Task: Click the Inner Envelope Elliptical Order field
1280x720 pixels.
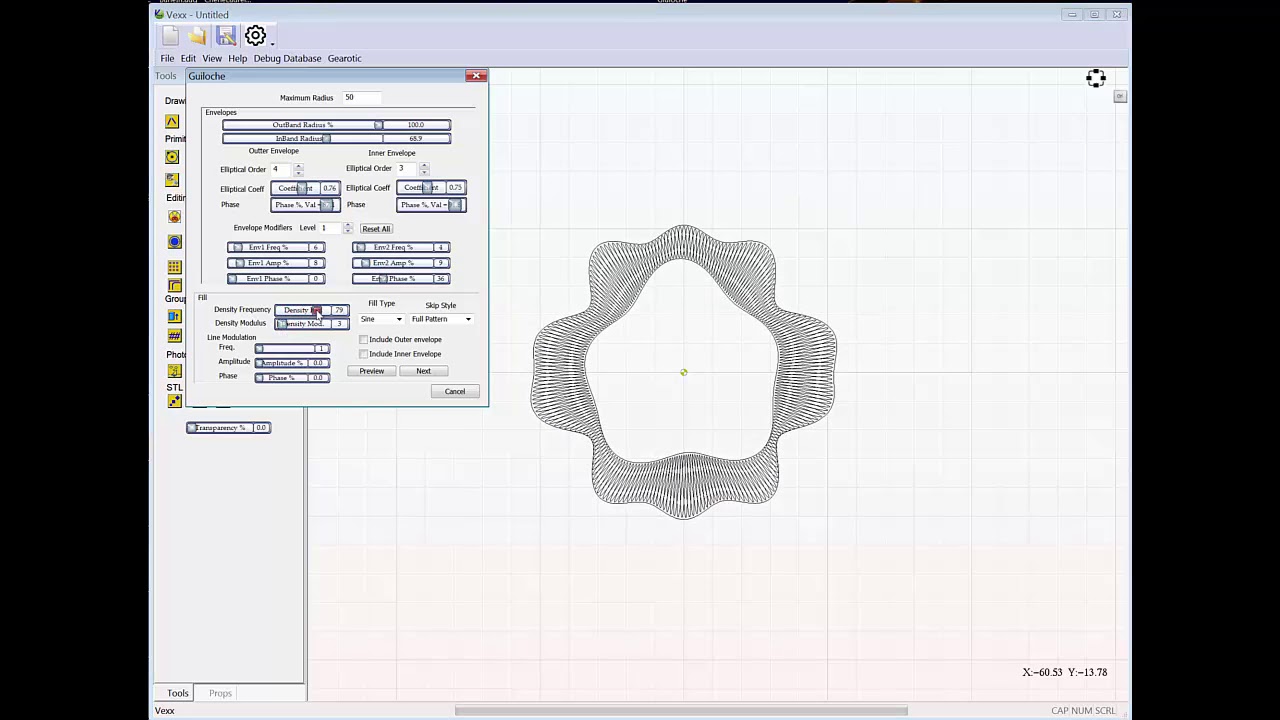Action: click(x=407, y=168)
